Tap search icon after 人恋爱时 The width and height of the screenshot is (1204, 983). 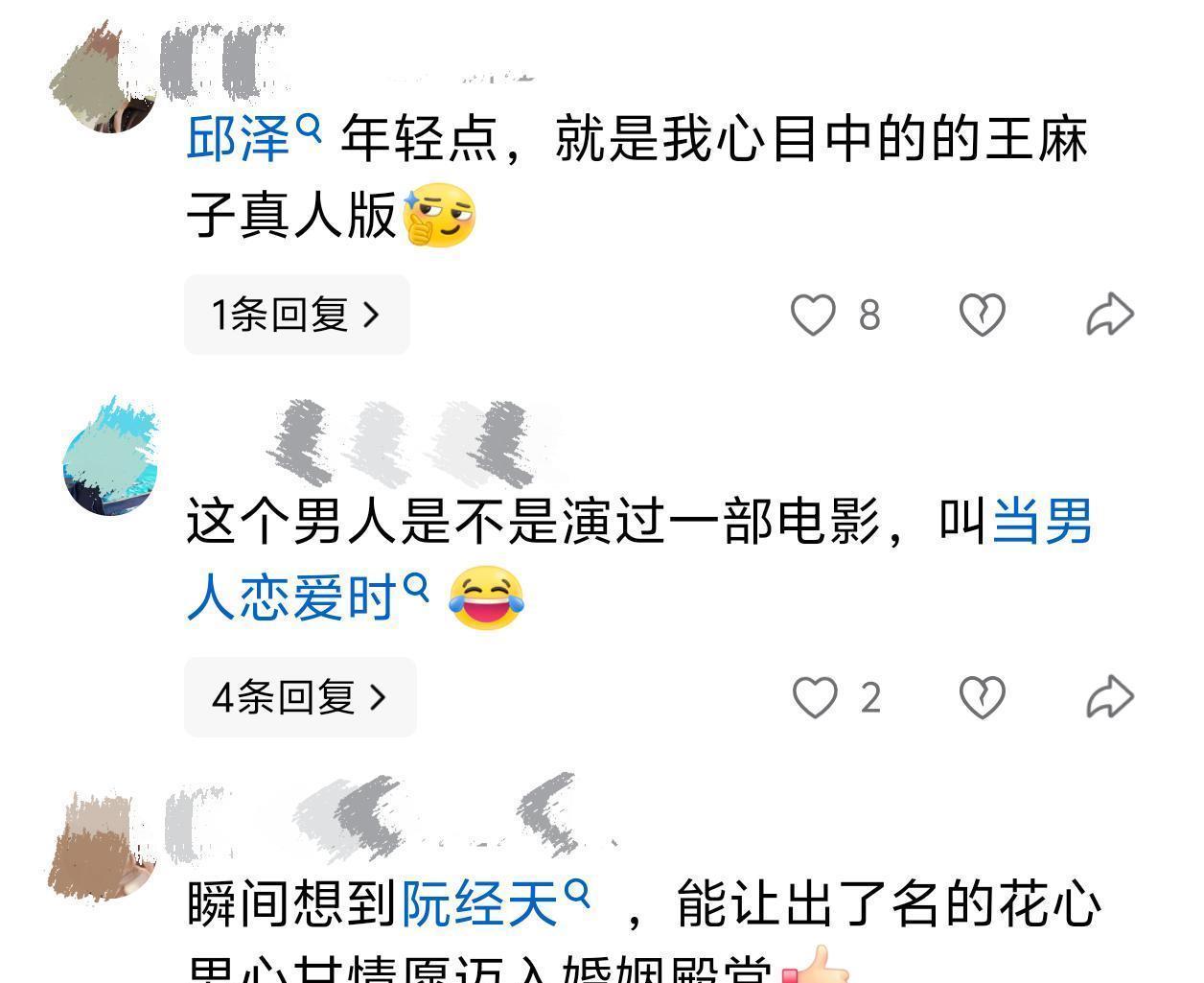(x=415, y=588)
